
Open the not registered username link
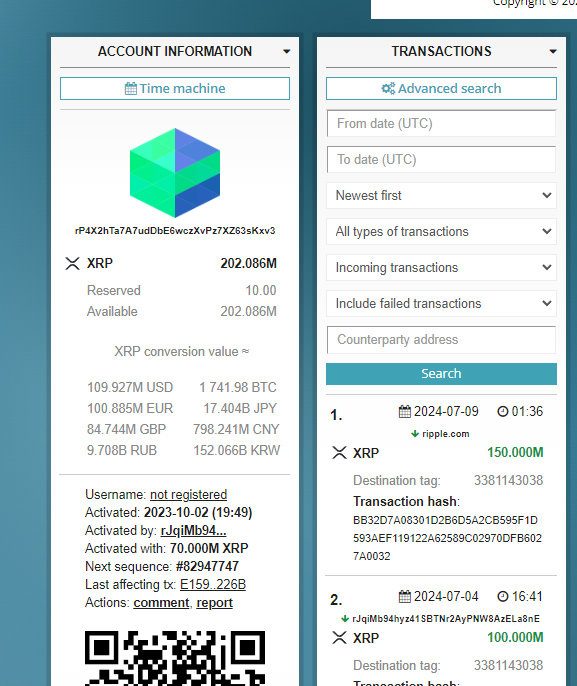(189, 494)
